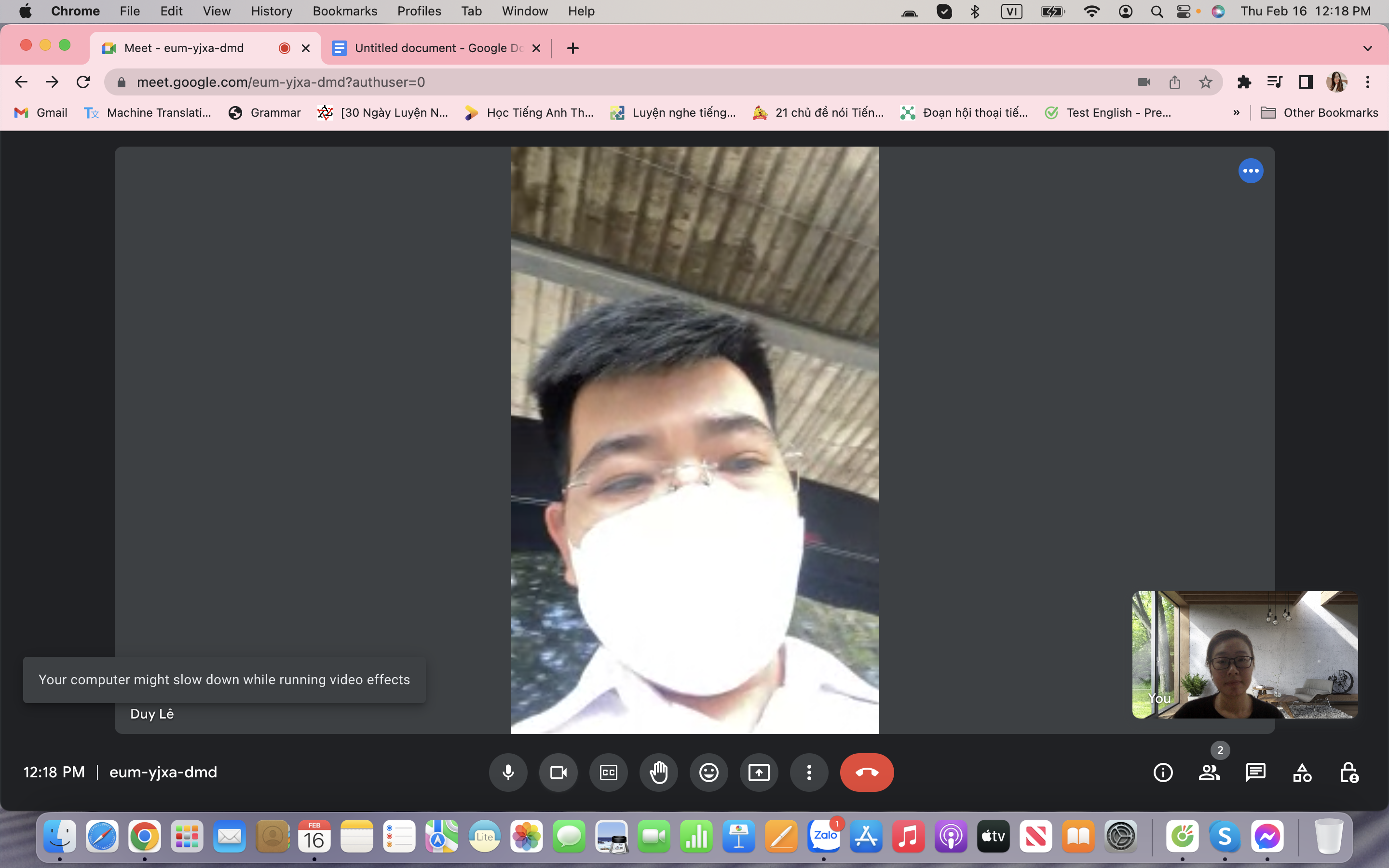
Task: Raise your hand in the meeting
Action: tap(658, 772)
